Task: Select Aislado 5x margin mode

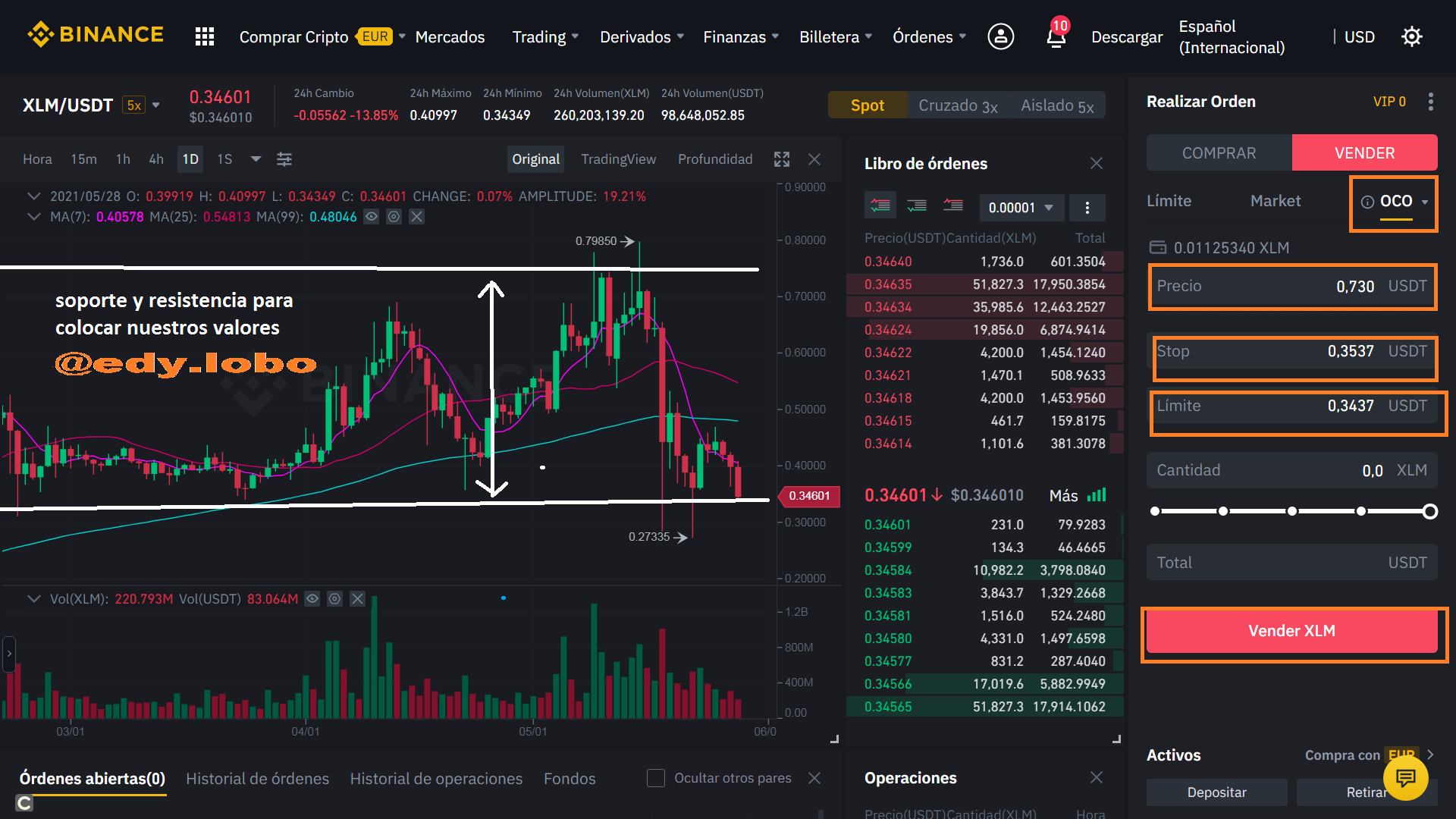Action: (1057, 105)
